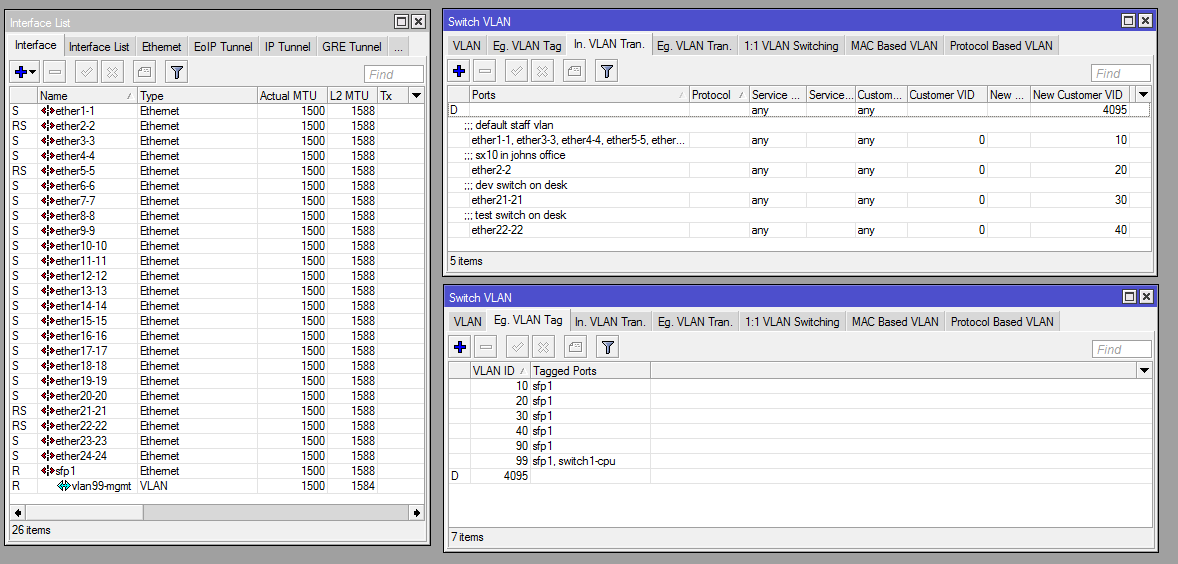Viewport: 1178px width, 564px height.
Task: Click Add plus in lower Switch VLAN window
Action: pyautogui.click(x=461, y=347)
